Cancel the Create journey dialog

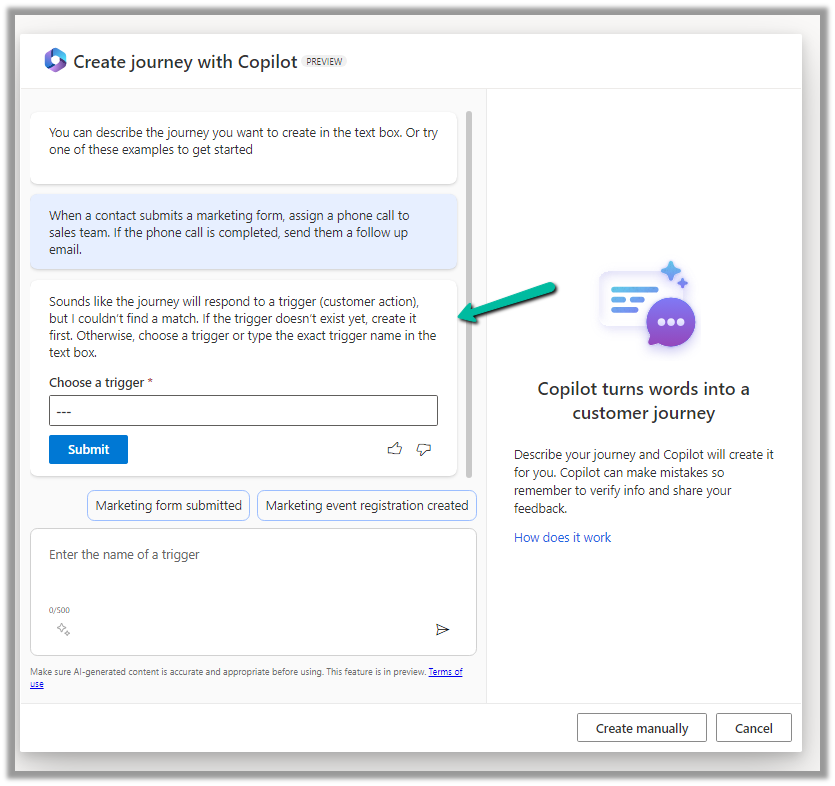753,728
